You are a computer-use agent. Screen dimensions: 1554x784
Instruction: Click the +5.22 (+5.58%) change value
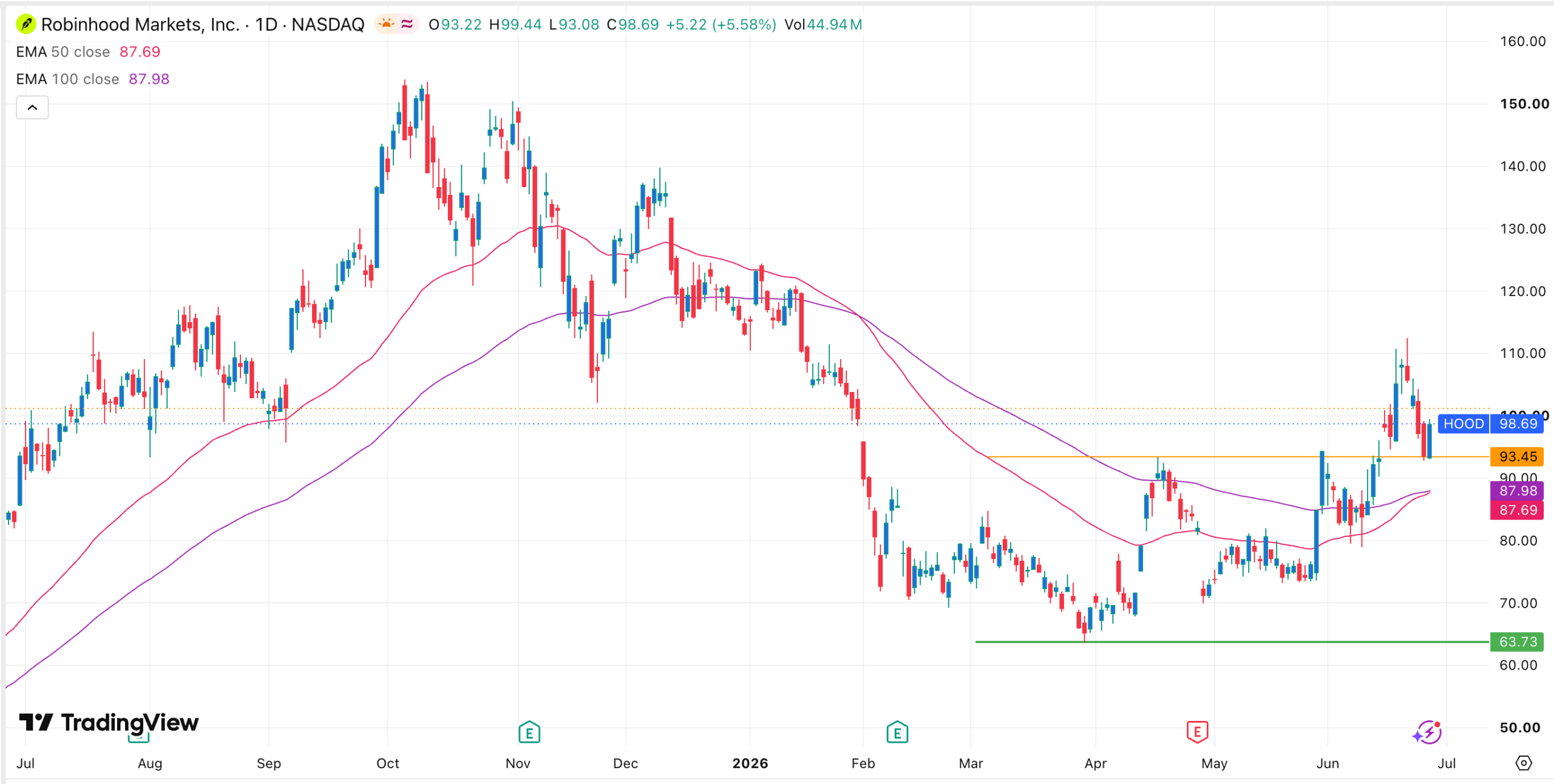click(x=721, y=24)
